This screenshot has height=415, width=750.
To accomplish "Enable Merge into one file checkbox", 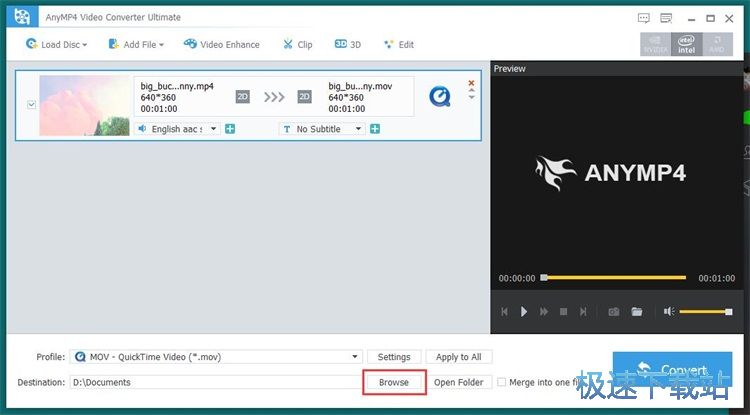I will (501, 382).
